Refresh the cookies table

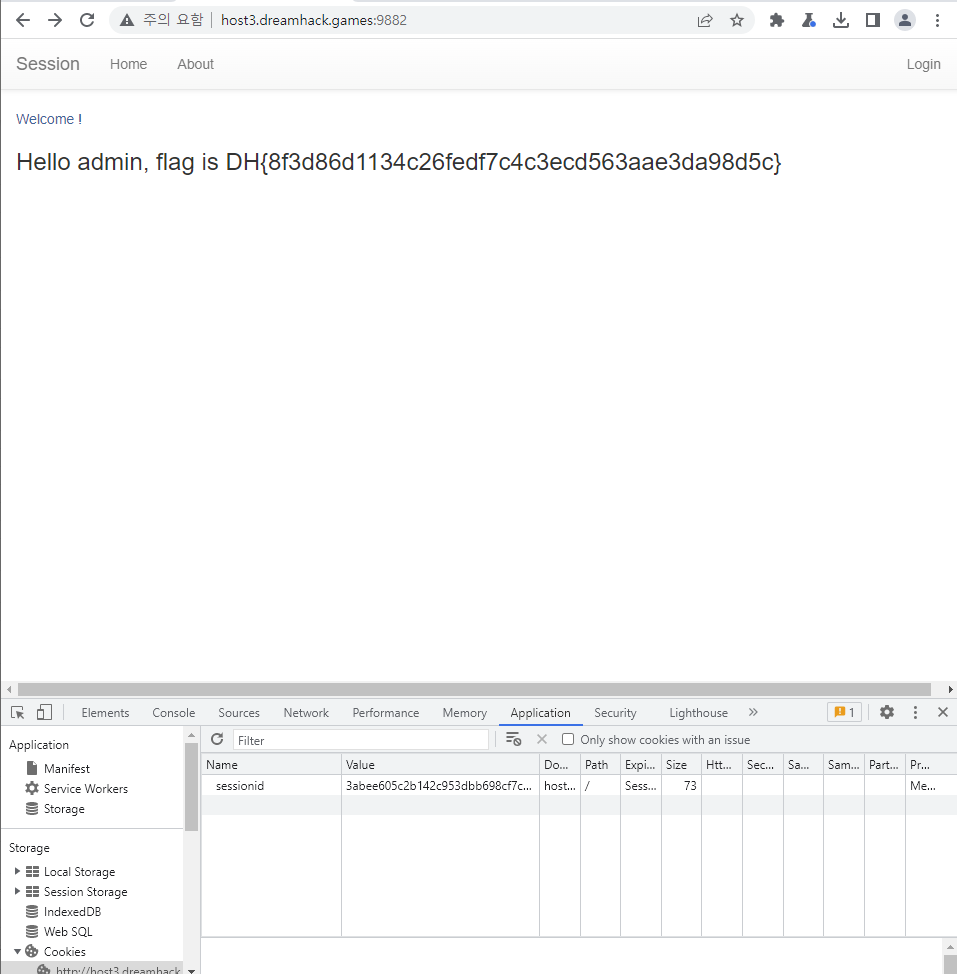click(x=217, y=739)
